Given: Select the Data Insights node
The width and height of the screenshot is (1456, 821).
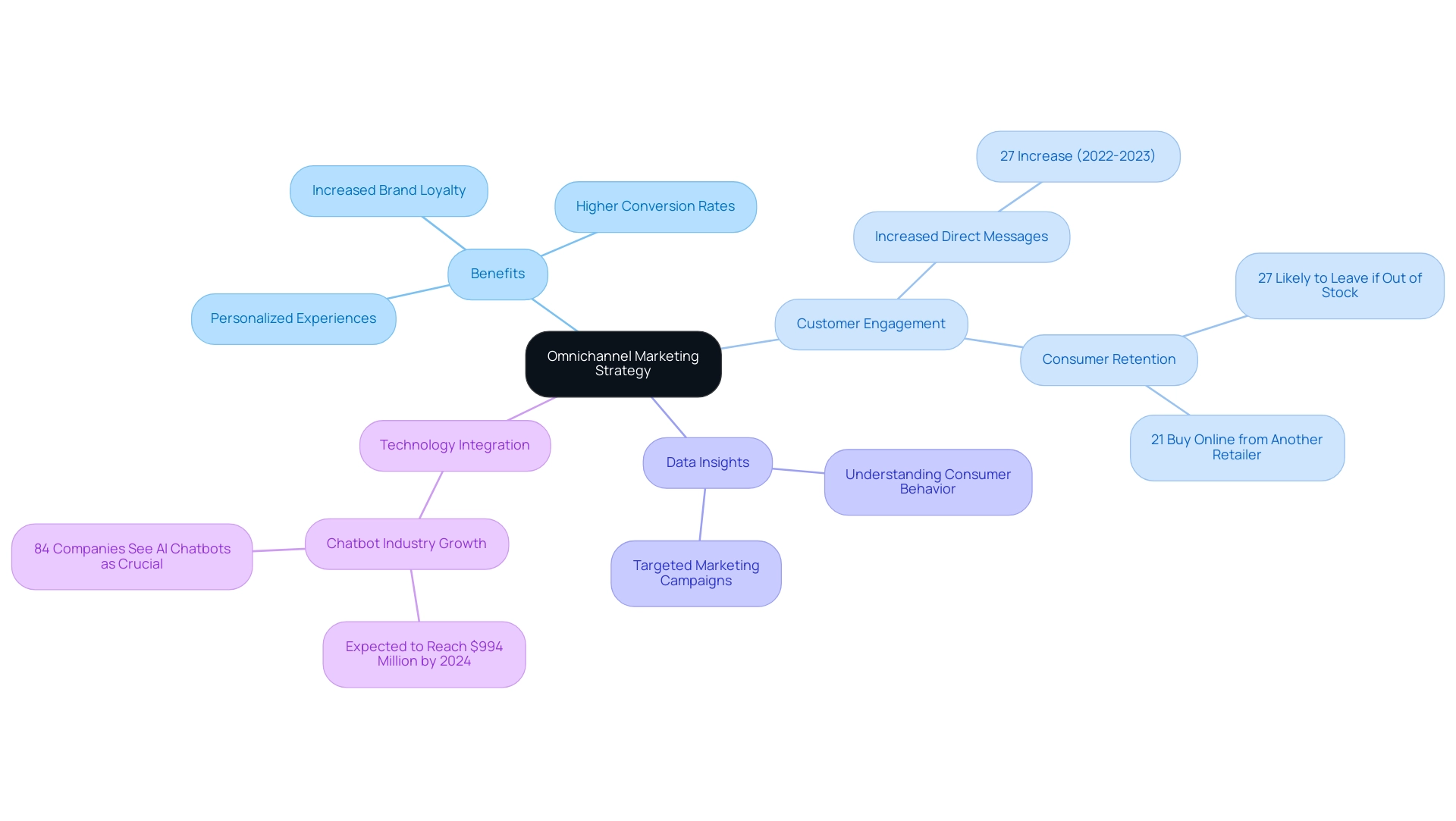Looking at the screenshot, I should pyautogui.click(x=706, y=462).
